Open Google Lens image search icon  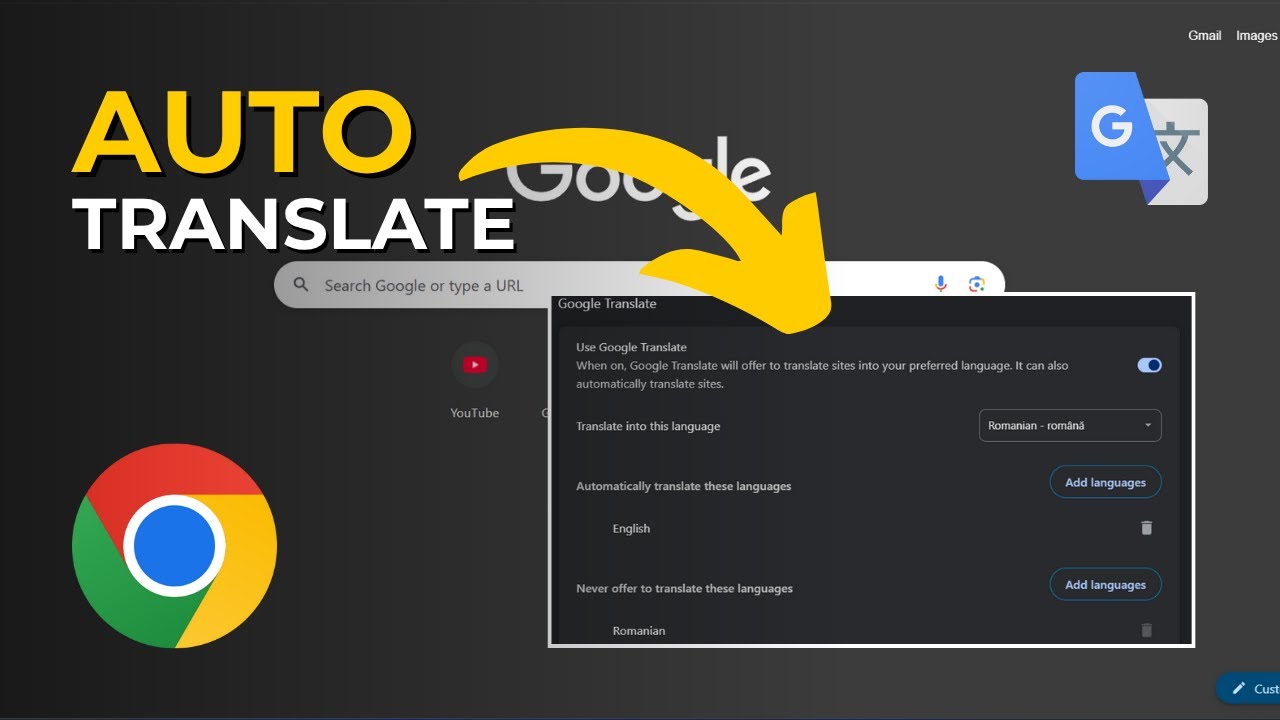pos(977,284)
